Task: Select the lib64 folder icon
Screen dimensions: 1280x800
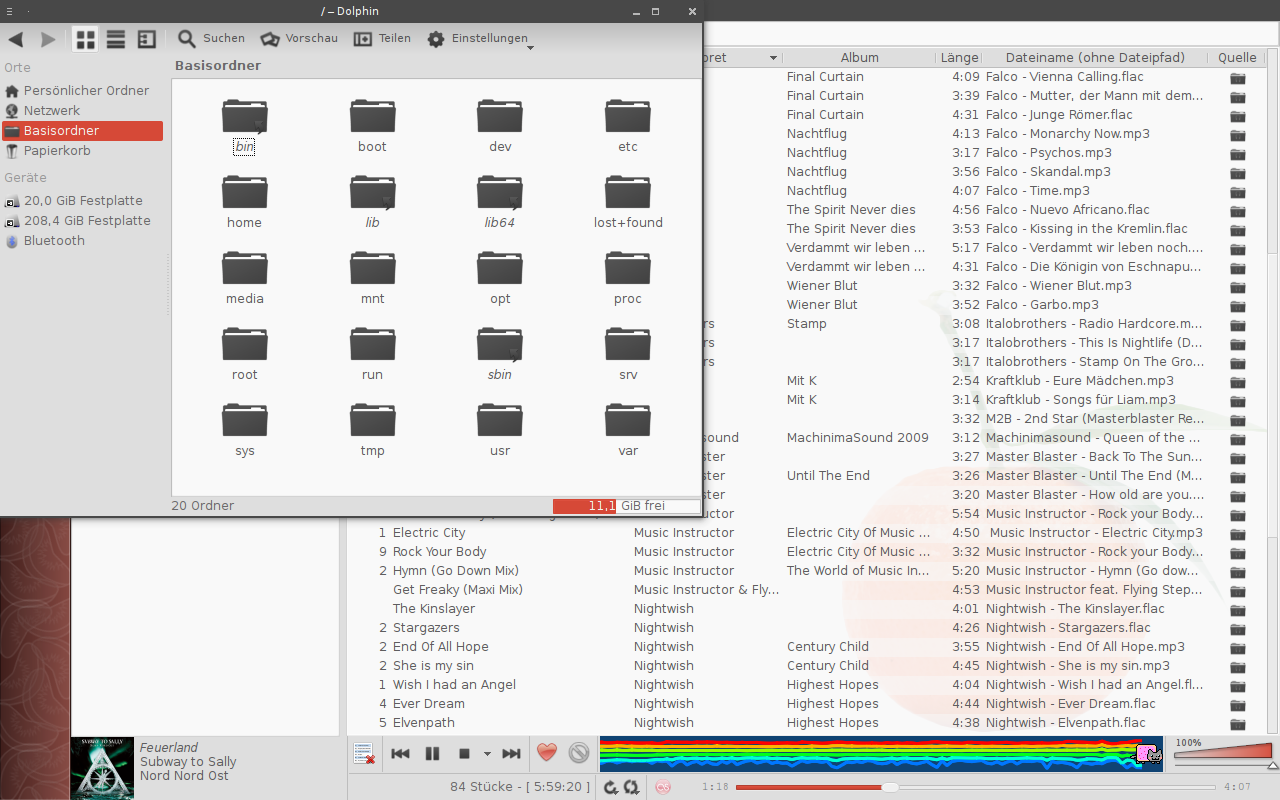Action: pos(500,192)
